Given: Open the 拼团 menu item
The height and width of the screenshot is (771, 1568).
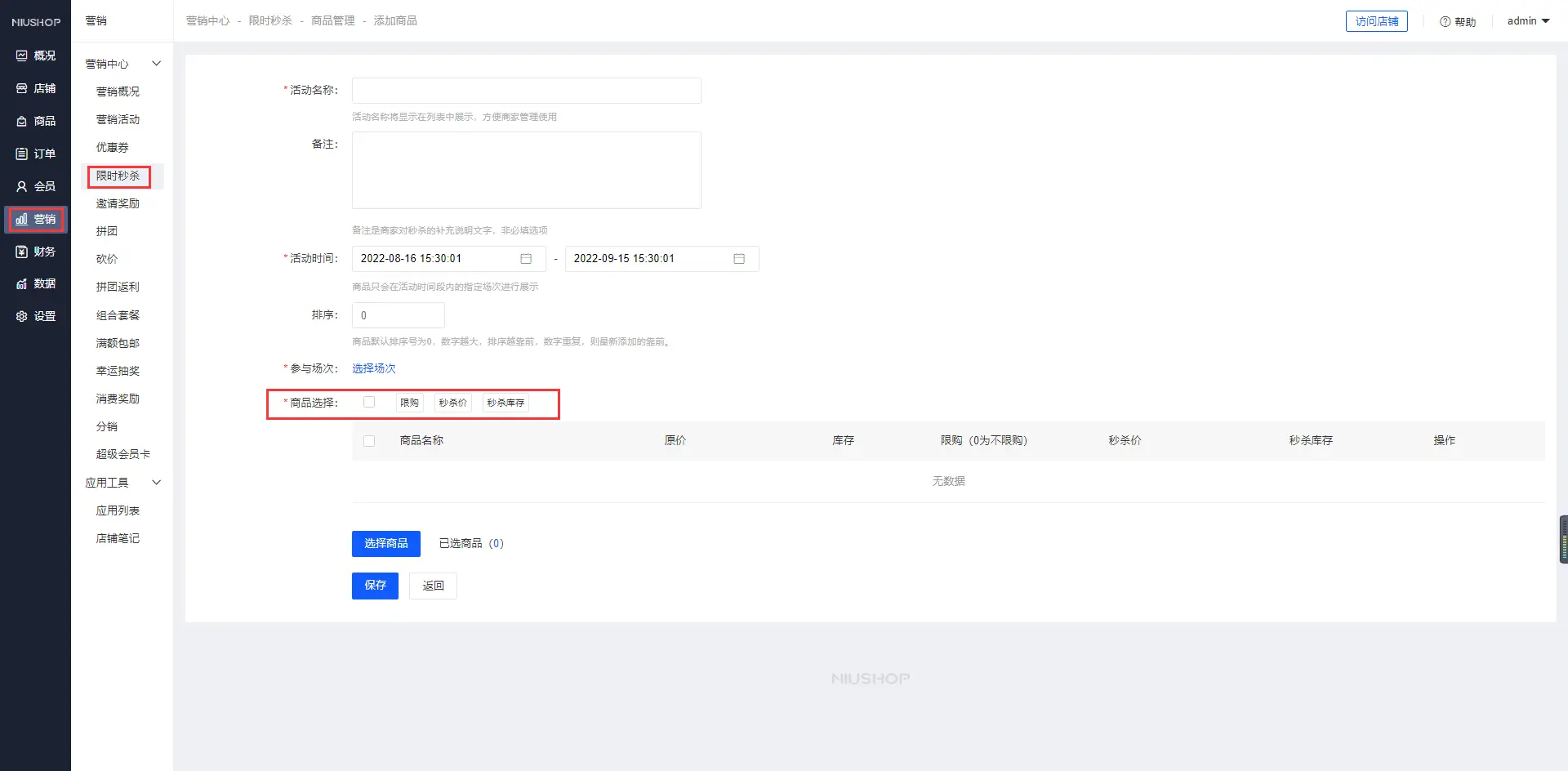Looking at the screenshot, I should tap(107, 232).
